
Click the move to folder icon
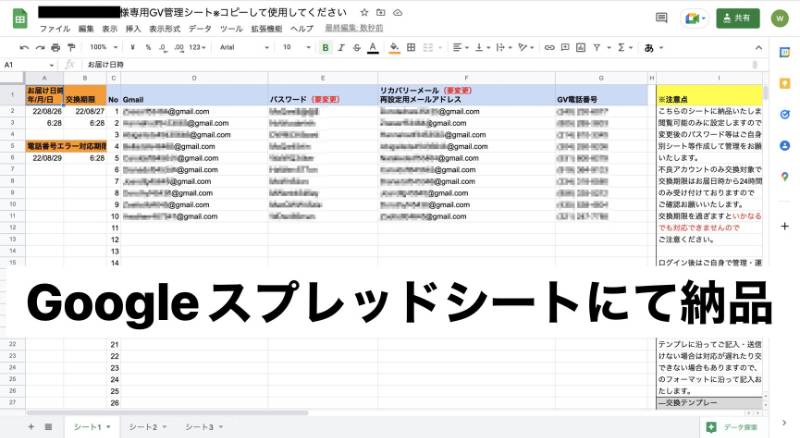(x=381, y=12)
